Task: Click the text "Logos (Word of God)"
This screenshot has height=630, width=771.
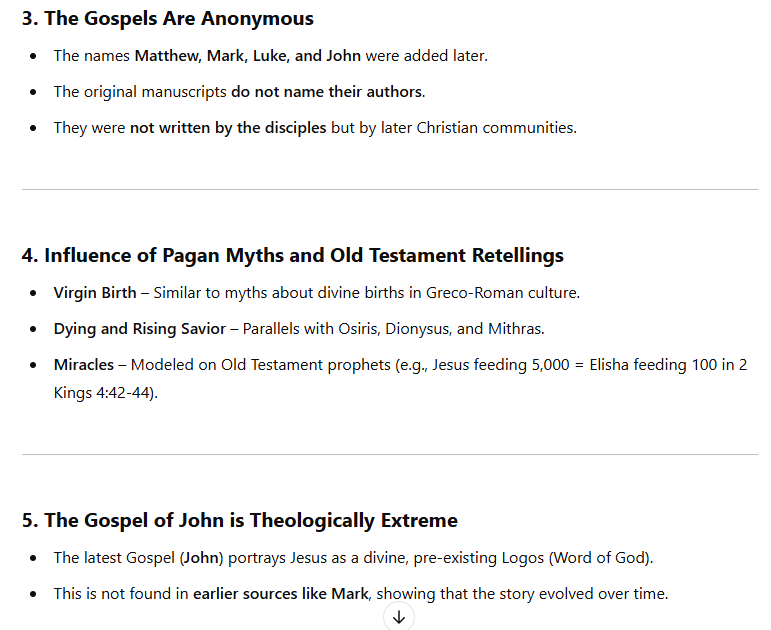Action: 576,558
